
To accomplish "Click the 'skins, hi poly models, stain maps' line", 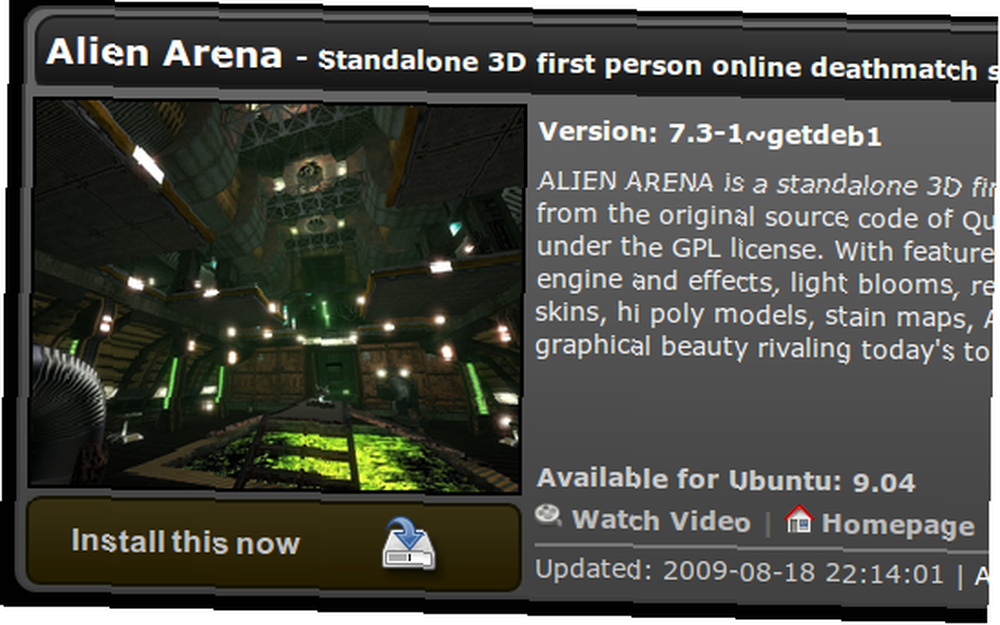I will tap(765, 315).
